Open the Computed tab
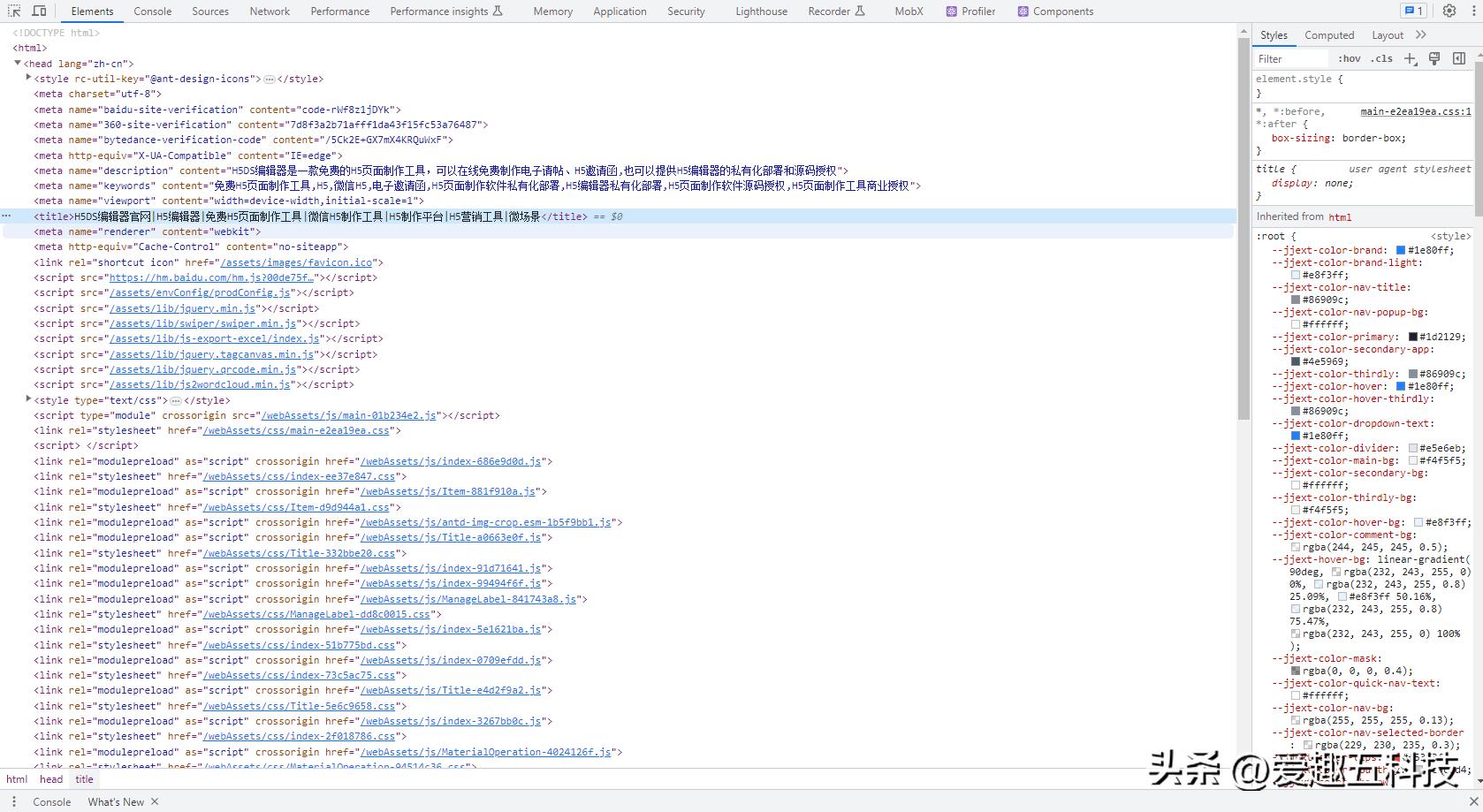The image size is (1483, 812). pos(1329,35)
